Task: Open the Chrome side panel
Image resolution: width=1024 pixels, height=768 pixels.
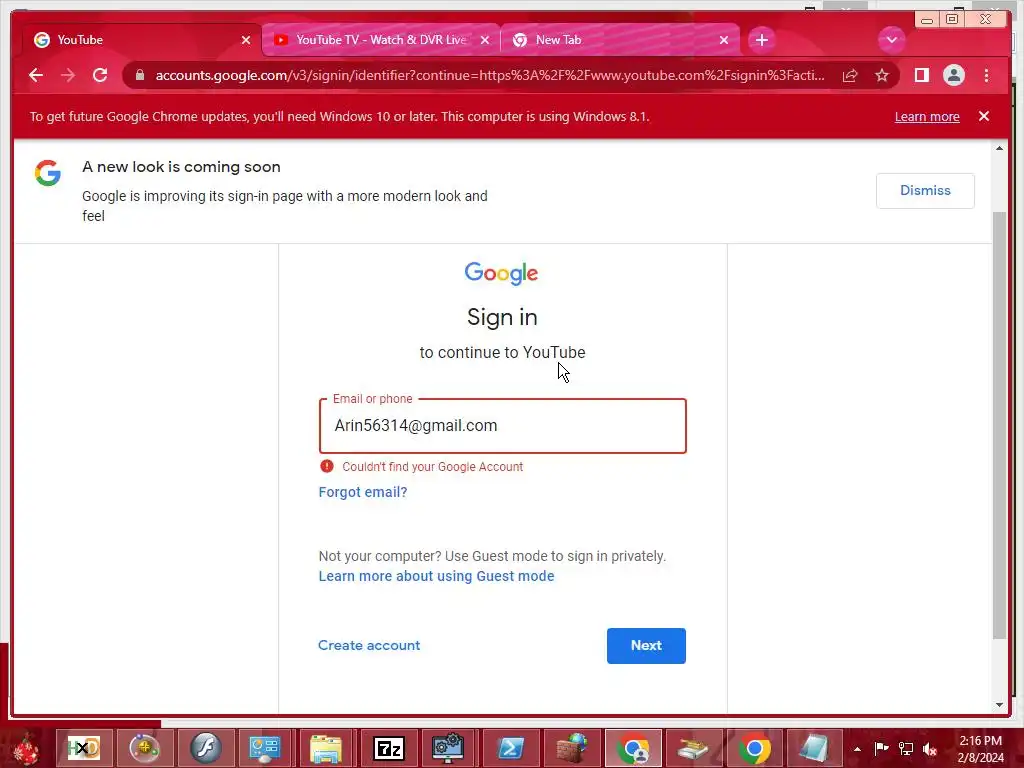Action: point(921,75)
